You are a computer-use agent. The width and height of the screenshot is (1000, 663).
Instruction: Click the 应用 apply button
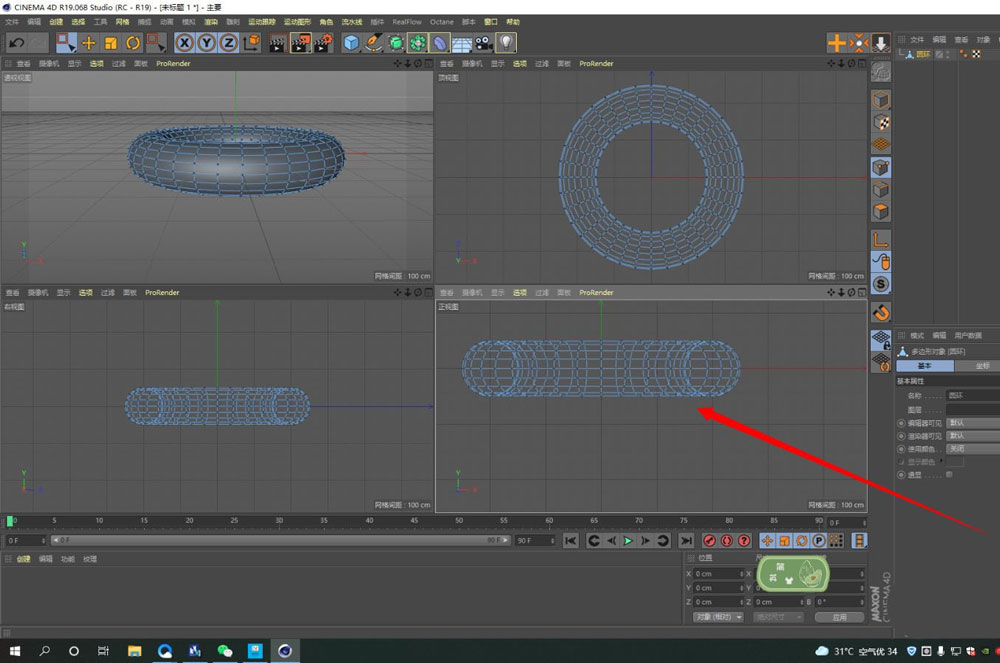839,617
